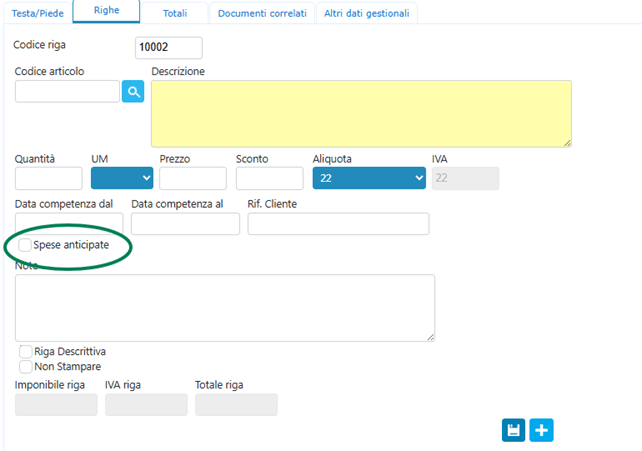This screenshot has height=451, width=642.
Task: Focus the Rif. Cliente field
Action: click(x=338, y=223)
